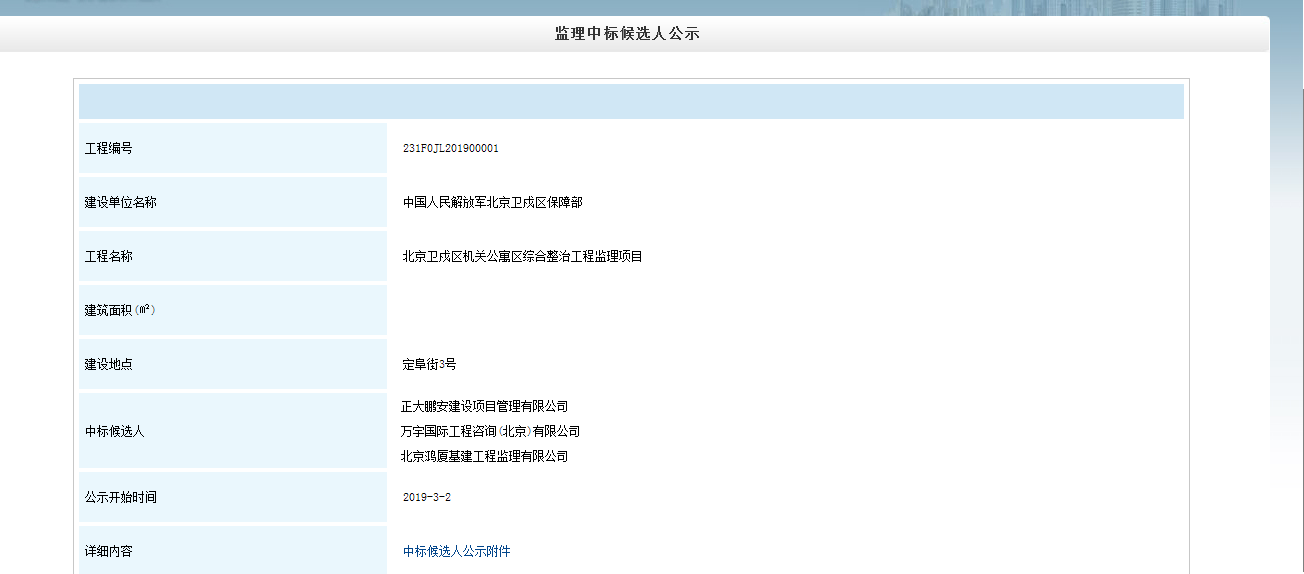Click candidate 万宇国际工程咨询(北京)有限公司

pos(490,431)
